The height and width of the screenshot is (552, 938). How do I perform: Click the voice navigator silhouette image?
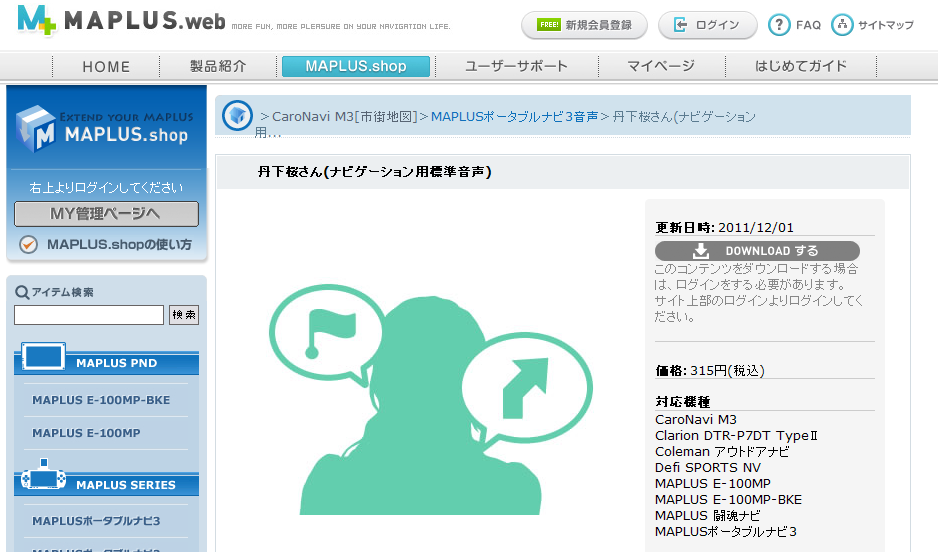pyautogui.click(x=431, y=399)
